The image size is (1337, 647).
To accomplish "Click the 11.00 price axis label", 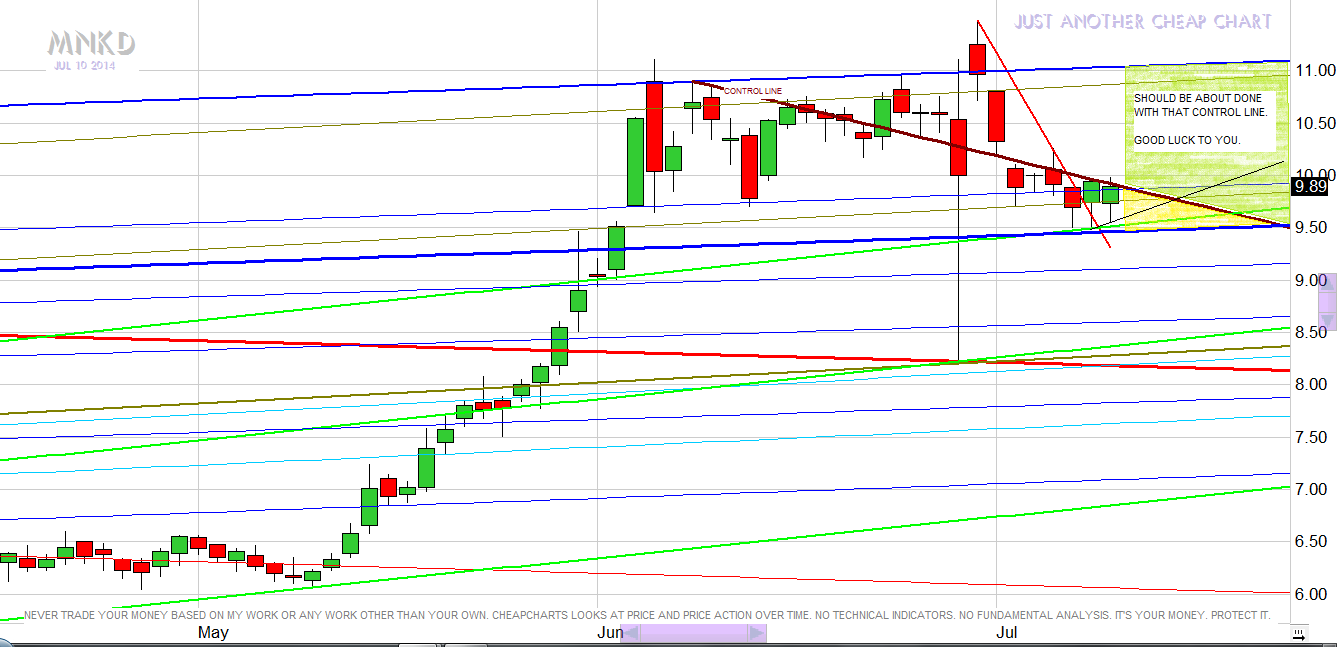I will click(x=1313, y=71).
